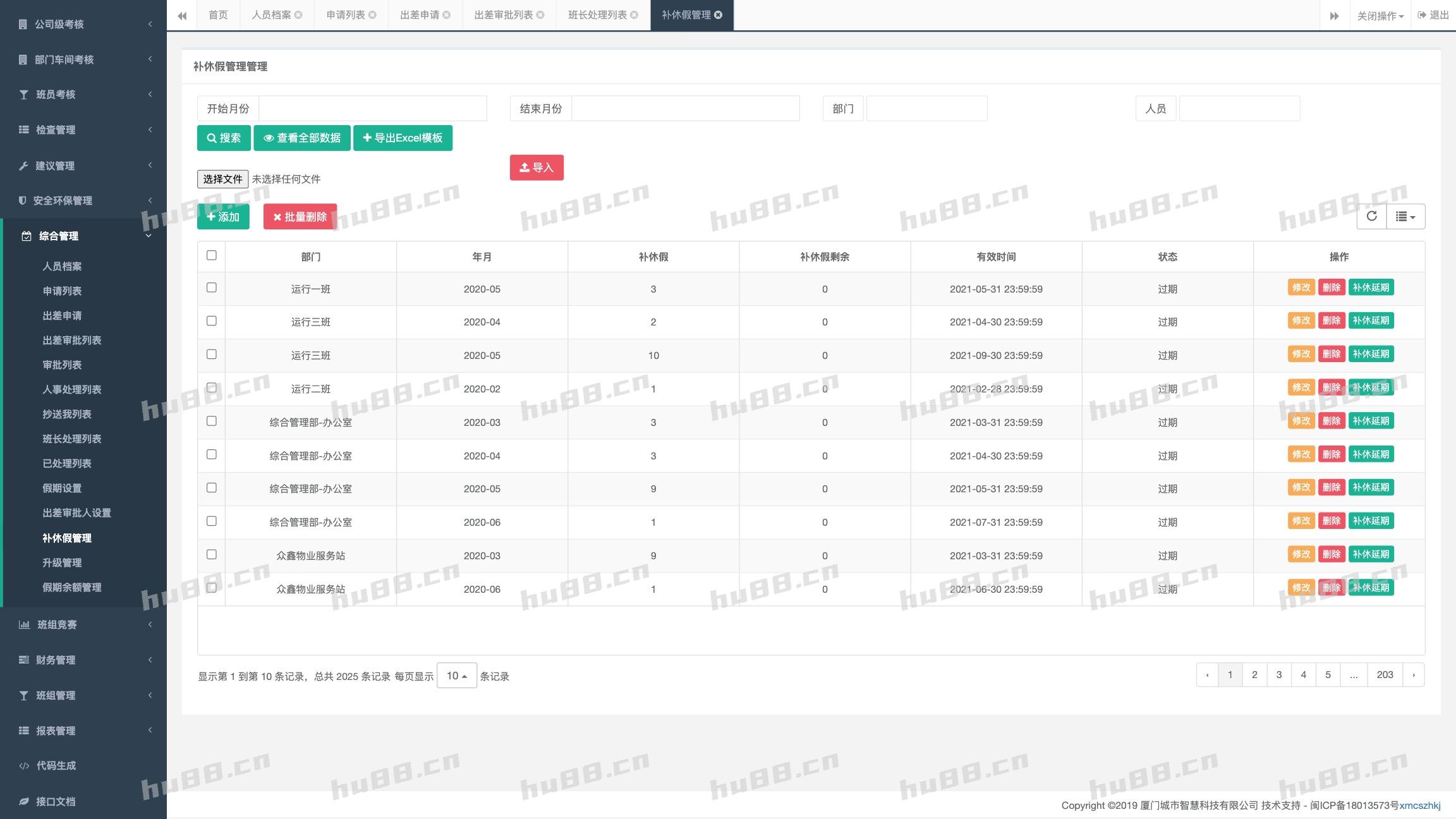Click the red 导入 button

coord(537,167)
